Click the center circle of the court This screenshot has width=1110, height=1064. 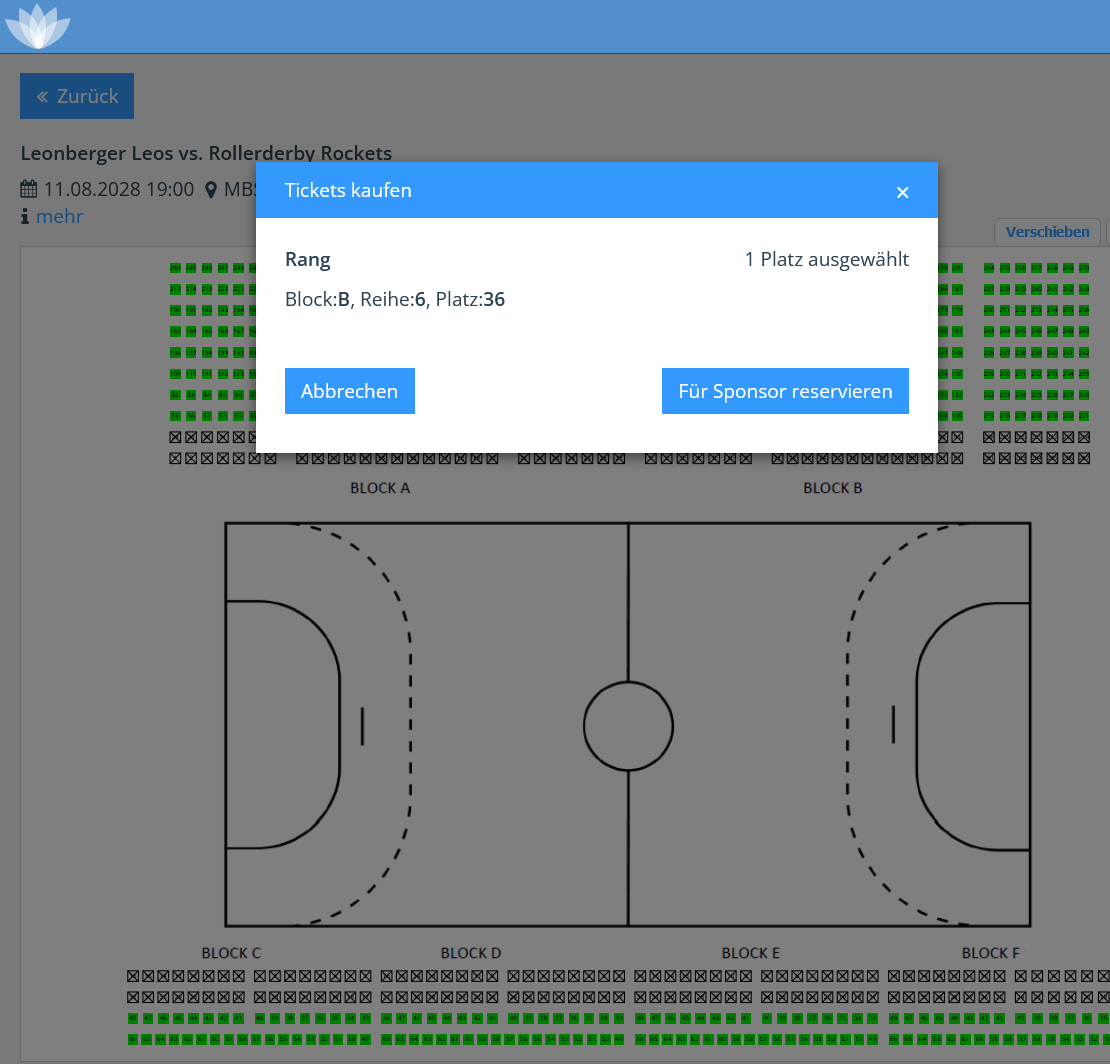[628, 726]
